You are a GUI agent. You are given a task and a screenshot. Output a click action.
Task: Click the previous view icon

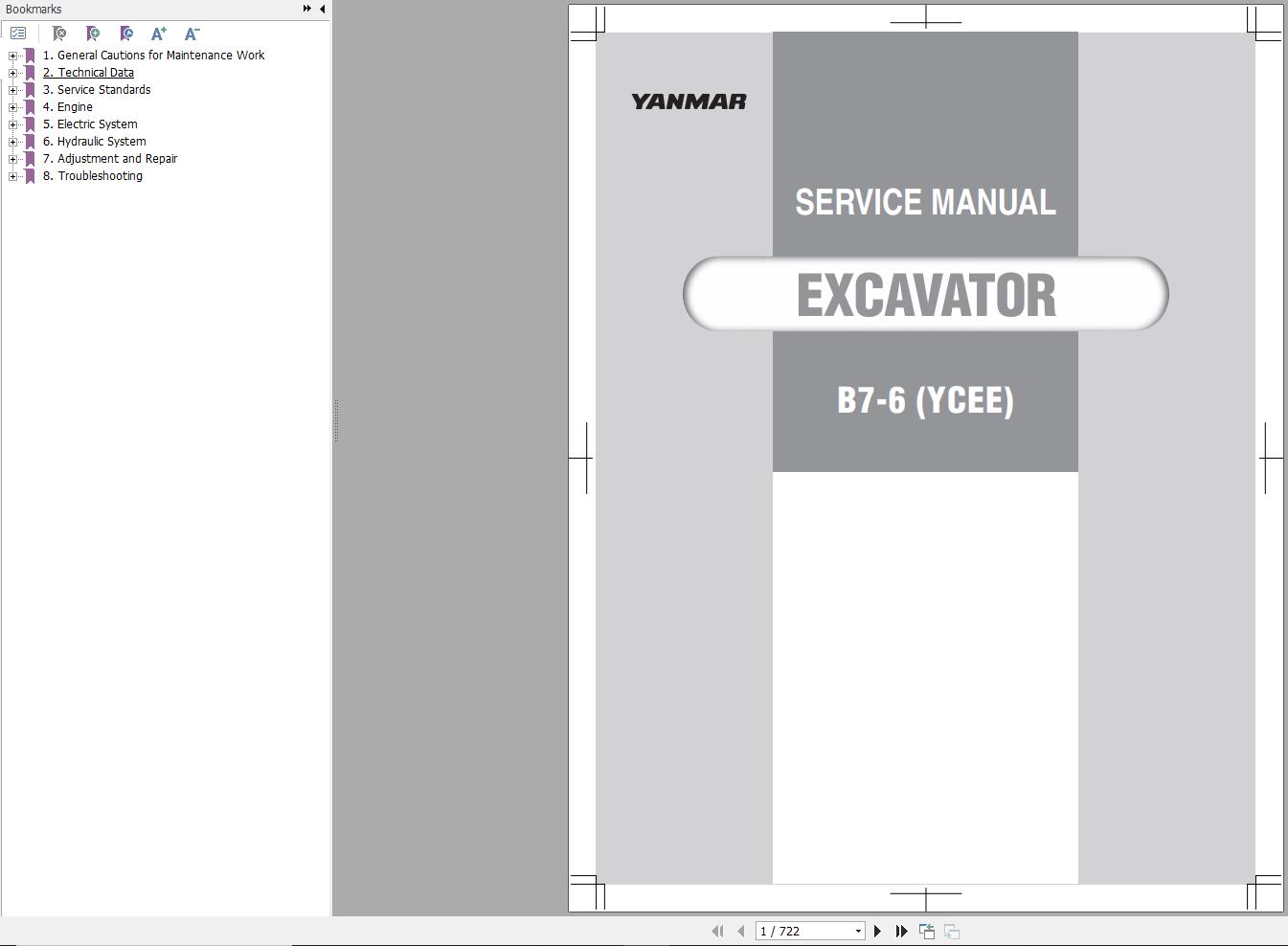(926, 930)
